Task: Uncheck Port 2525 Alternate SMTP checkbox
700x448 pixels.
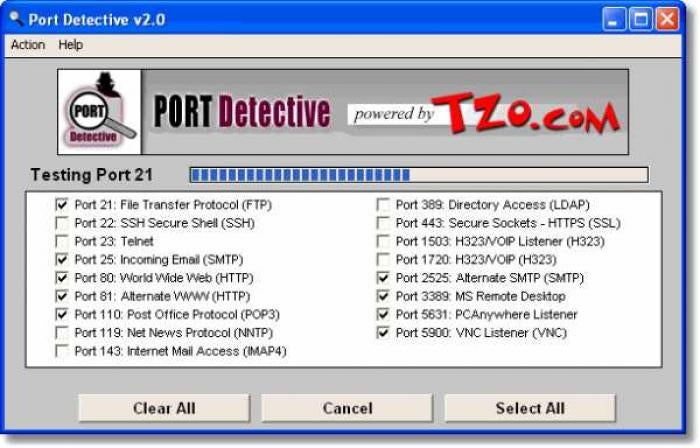Action: coord(383,278)
